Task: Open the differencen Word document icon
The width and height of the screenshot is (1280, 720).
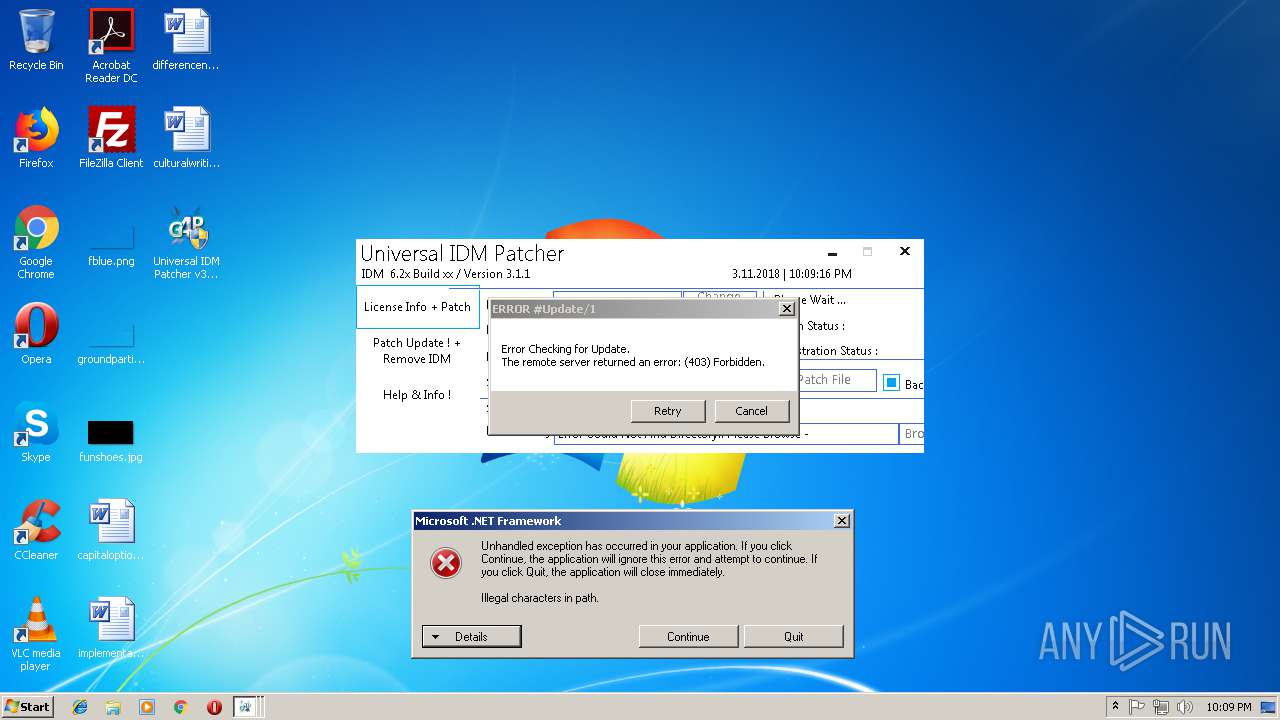Action: (x=186, y=40)
